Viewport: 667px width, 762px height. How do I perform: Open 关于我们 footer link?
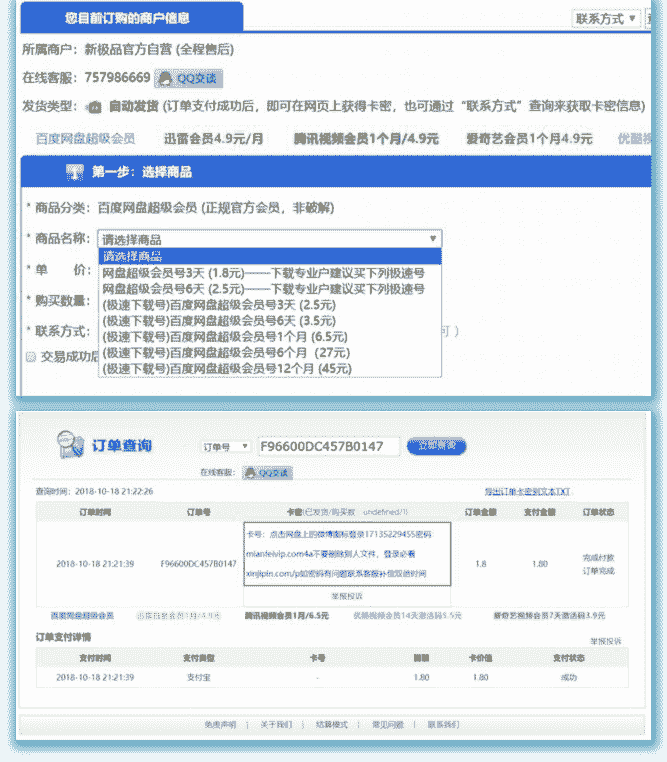click(x=277, y=724)
